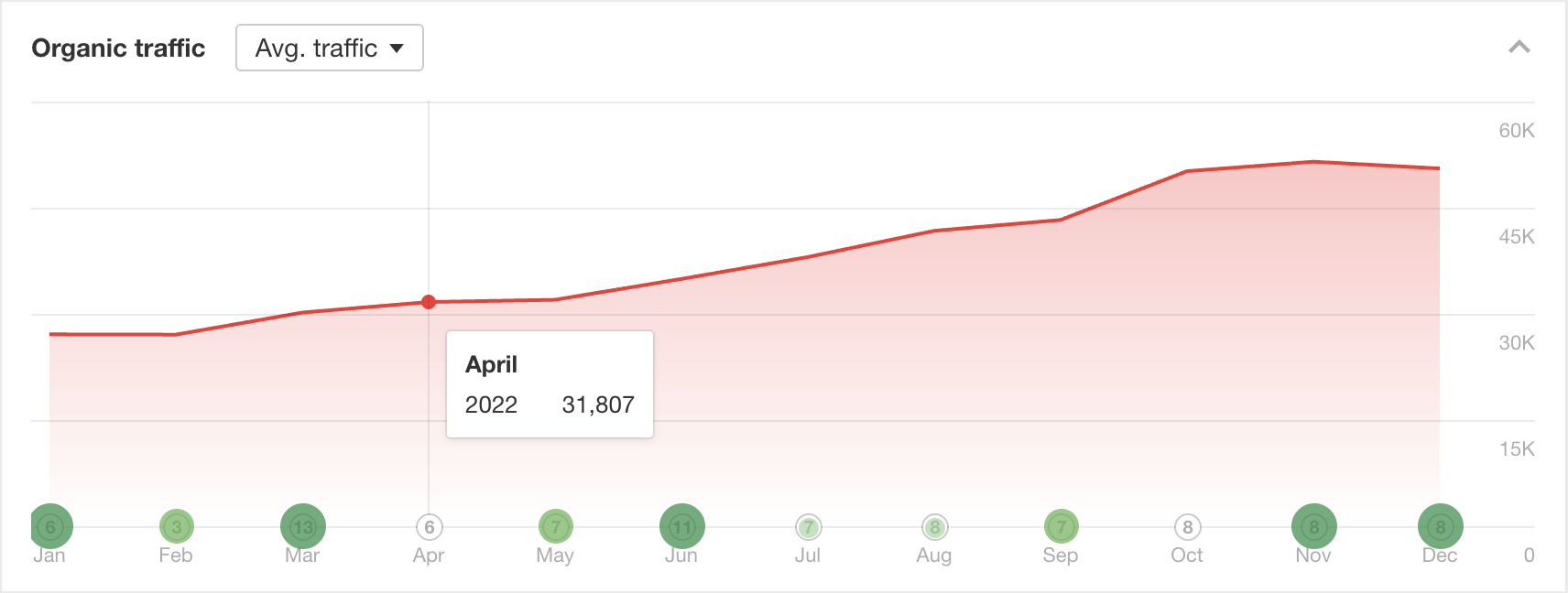This screenshot has height=593, width=1568.
Task: Click the September green marker circle
Action: (x=1061, y=524)
